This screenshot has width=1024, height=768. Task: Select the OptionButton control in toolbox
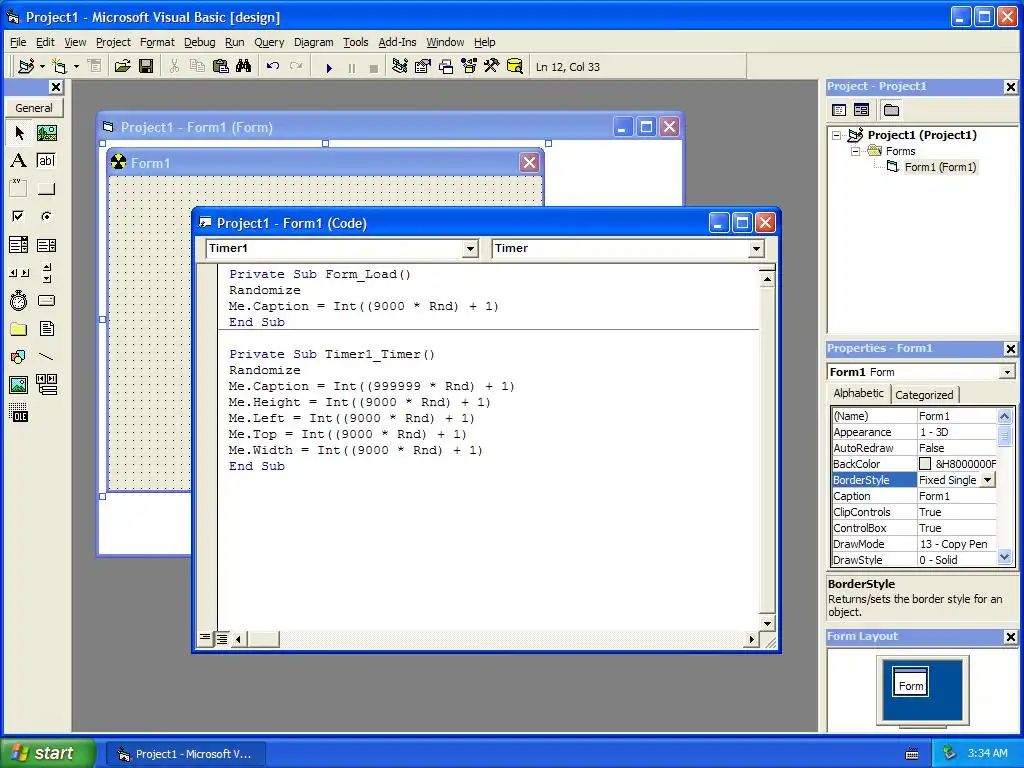pyautogui.click(x=46, y=216)
